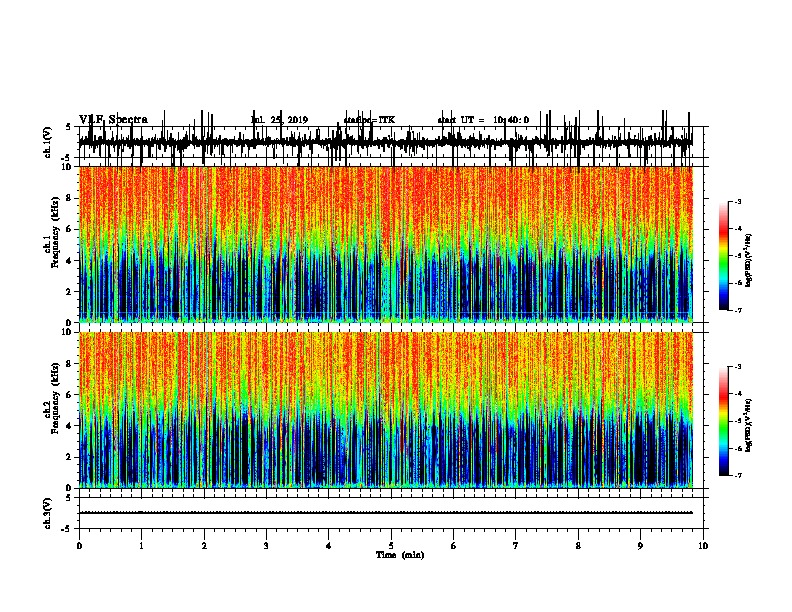Image resolution: width=792 pixels, height=612 pixels.
Task: Click the ch.1 spectrogram color scale bar
Action: tap(724, 256)
